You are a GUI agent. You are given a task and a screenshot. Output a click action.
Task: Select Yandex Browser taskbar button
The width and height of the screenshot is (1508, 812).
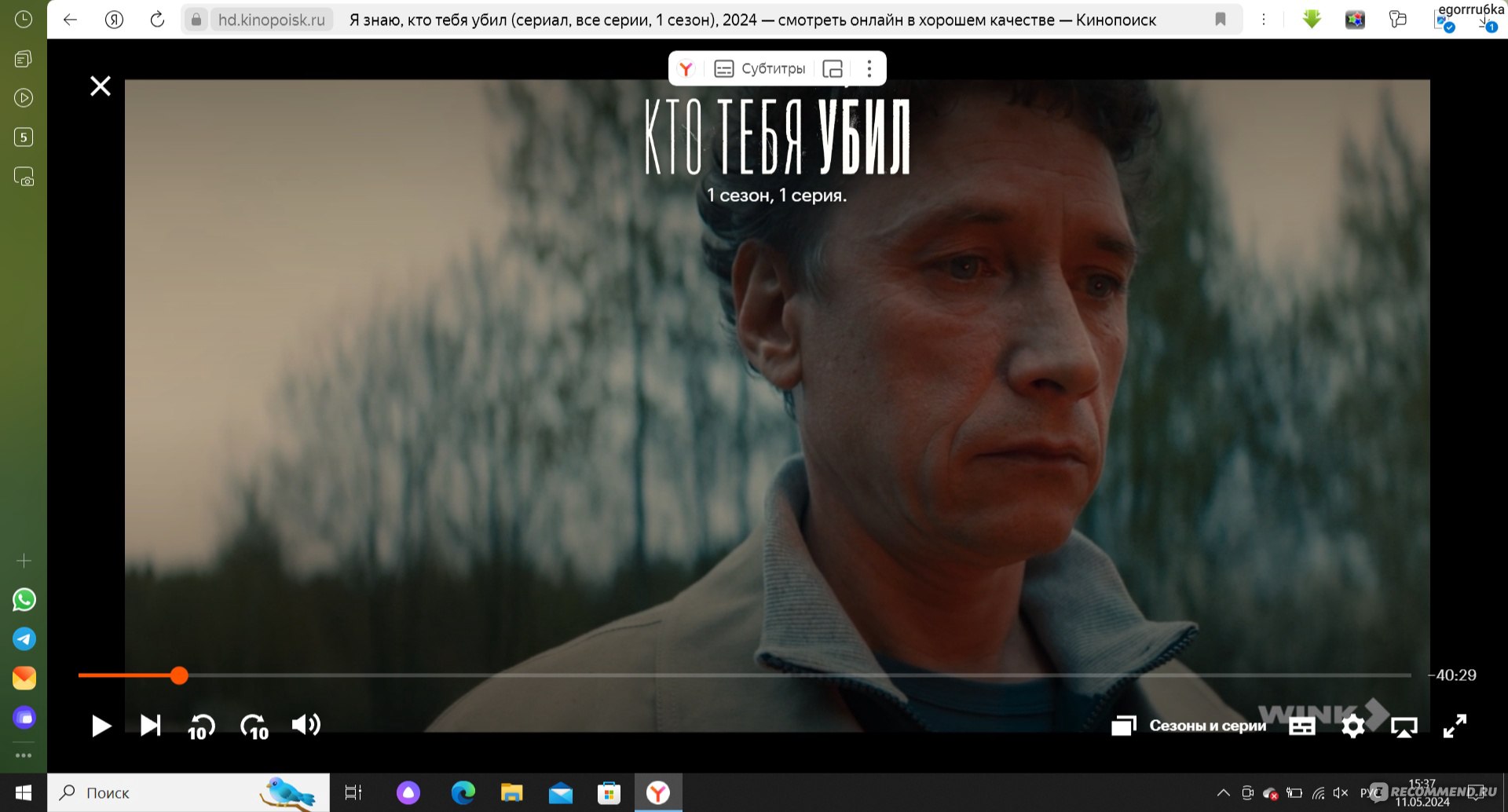pos(658,793)
